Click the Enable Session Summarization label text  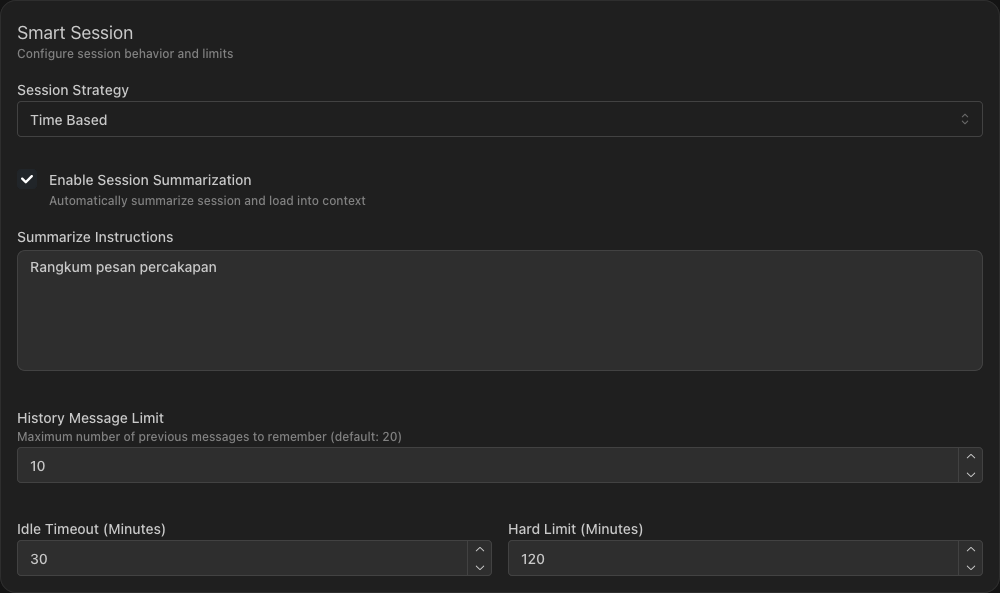coord(150,180)
